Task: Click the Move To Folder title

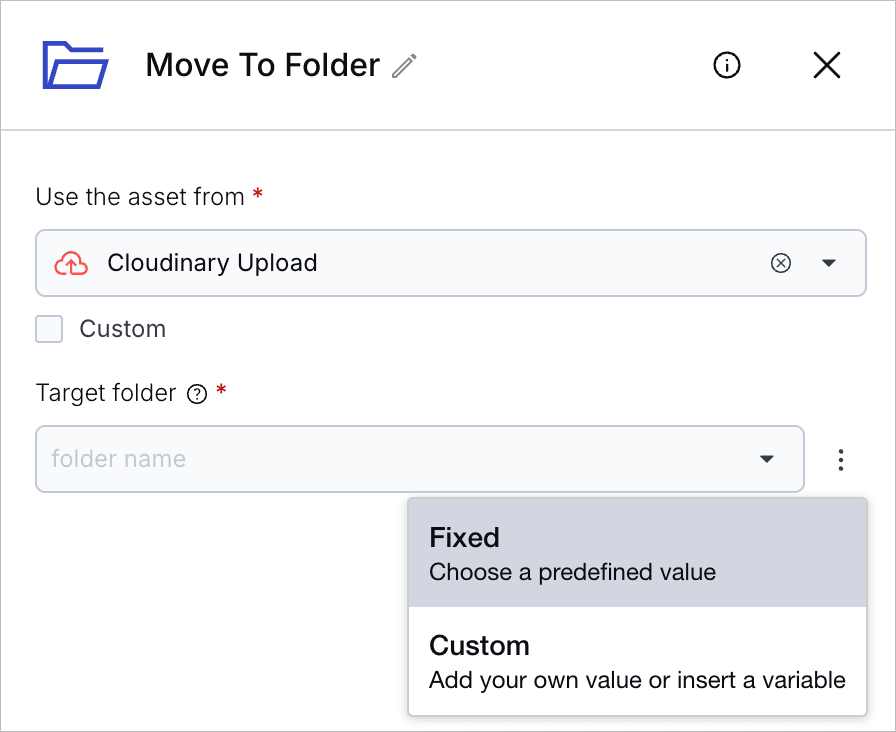Action: pos(262,65)
